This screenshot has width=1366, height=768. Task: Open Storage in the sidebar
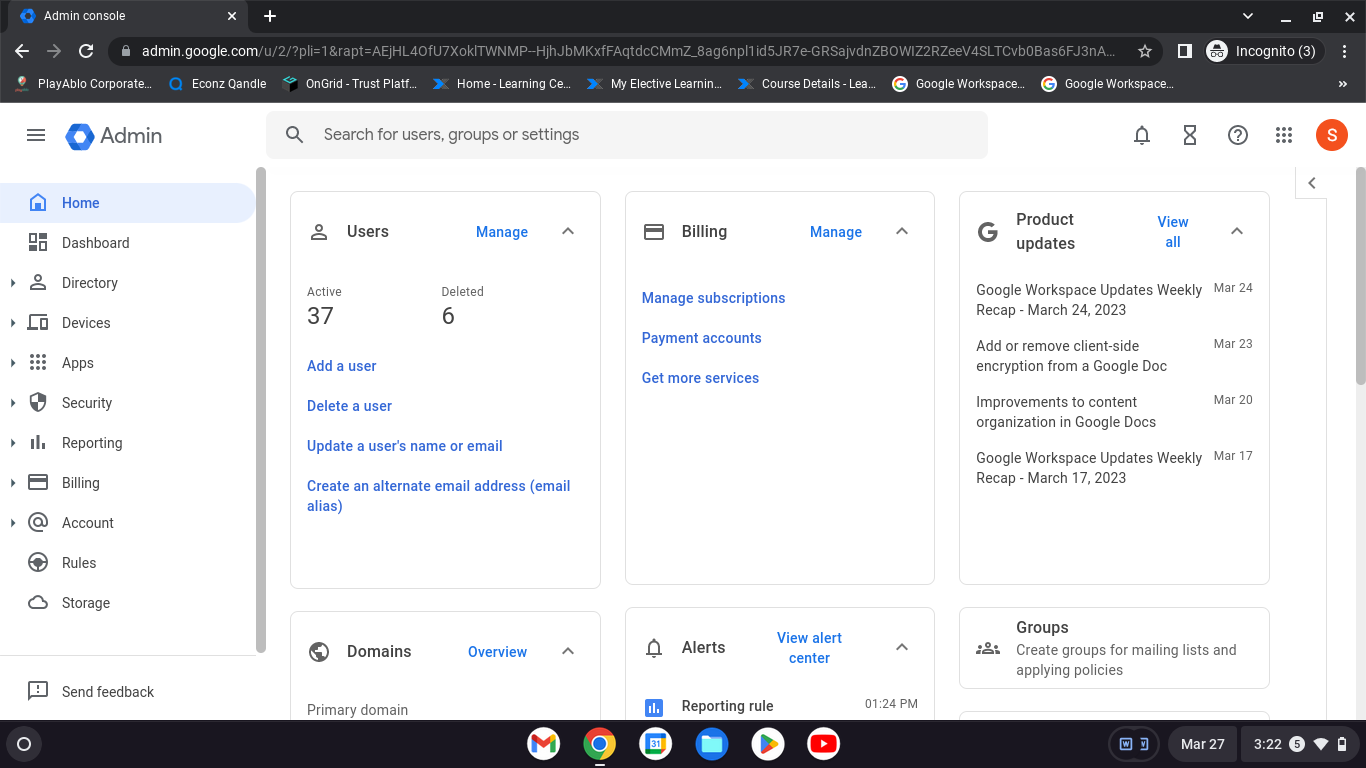(x=128, y=603)
